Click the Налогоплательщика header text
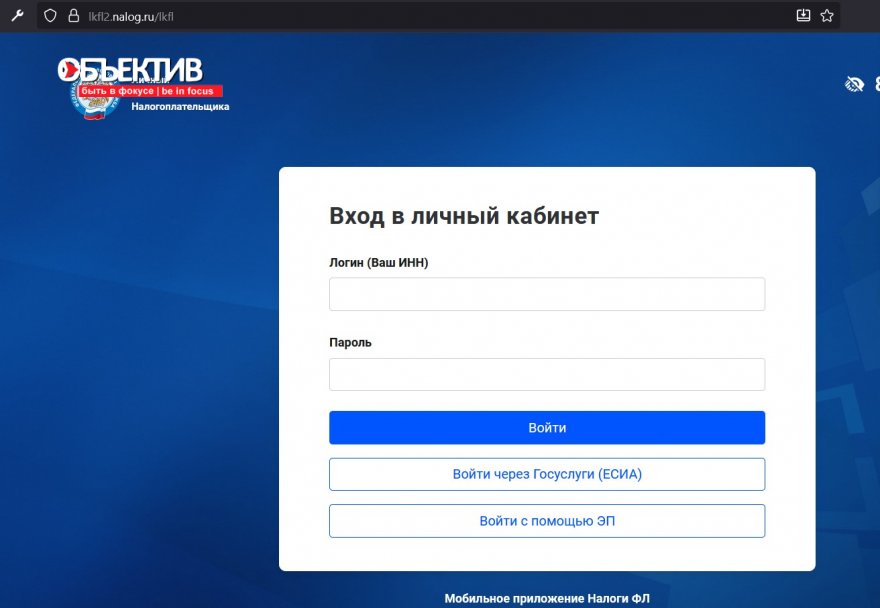Viewport: 880px width, 608px height. pos(180,106)
